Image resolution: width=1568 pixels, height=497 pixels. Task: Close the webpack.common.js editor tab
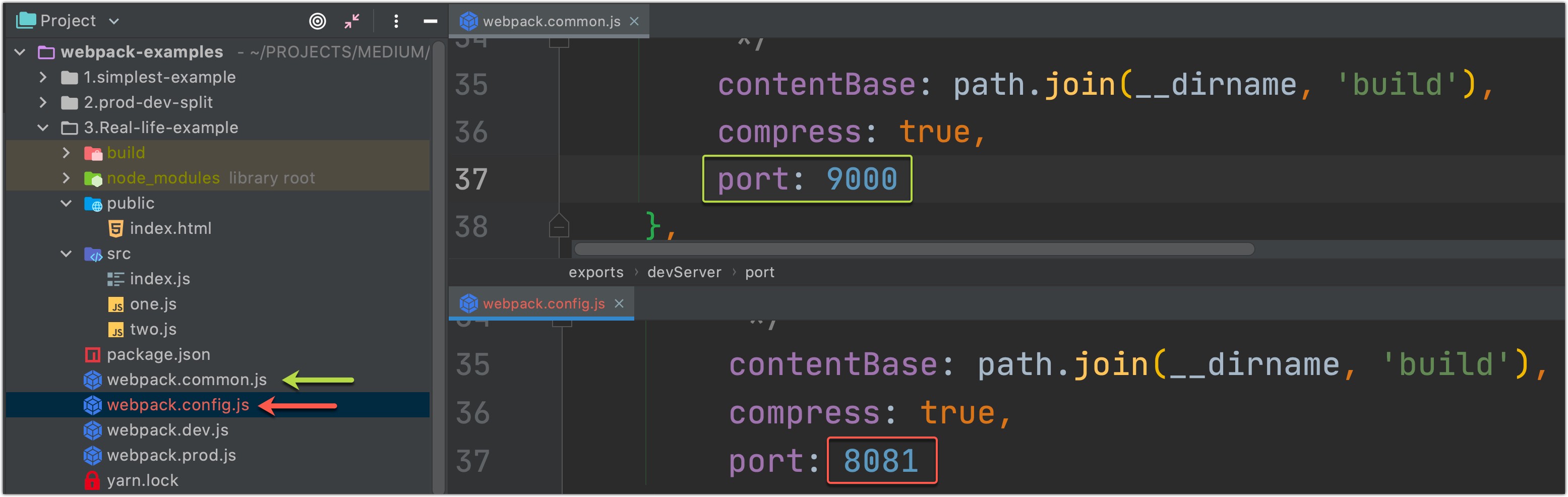click(x=634, y=21)
